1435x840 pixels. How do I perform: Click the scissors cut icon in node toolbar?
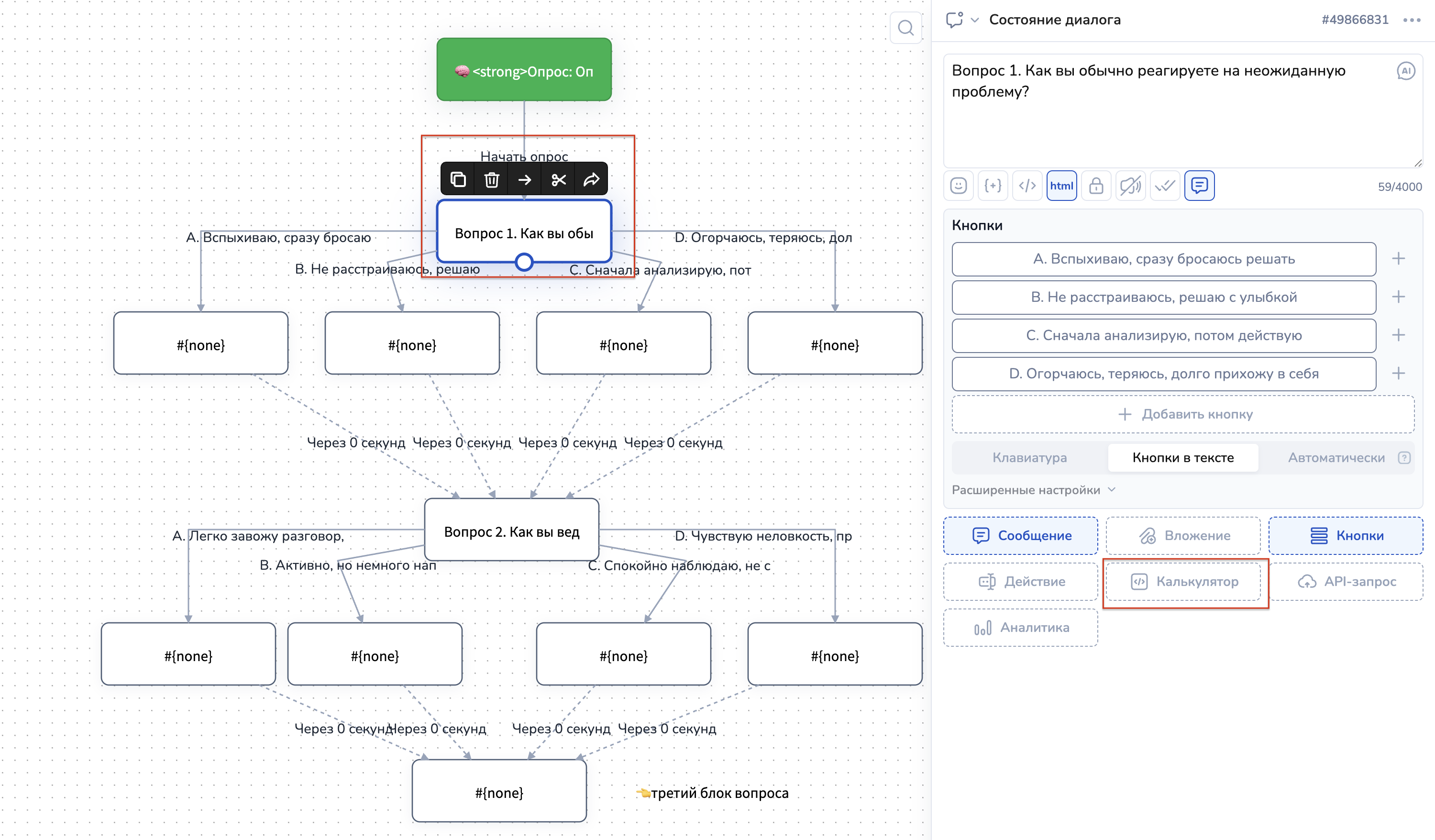point(559,180)
